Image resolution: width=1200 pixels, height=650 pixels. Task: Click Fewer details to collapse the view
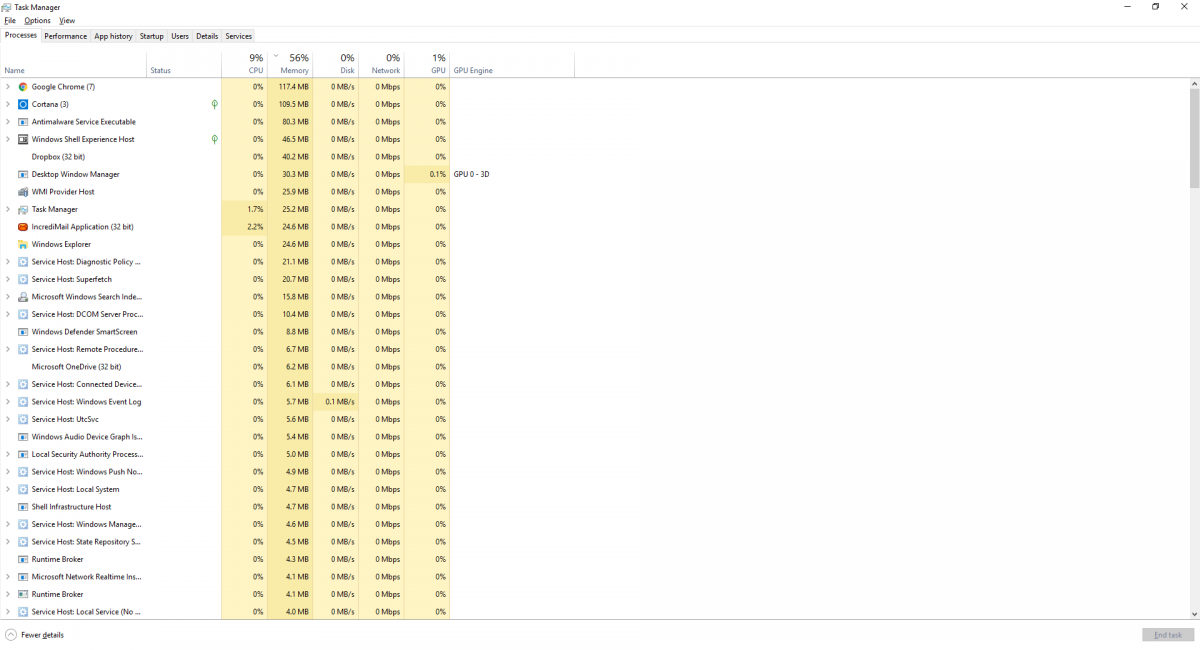click(x=34, y=635)
